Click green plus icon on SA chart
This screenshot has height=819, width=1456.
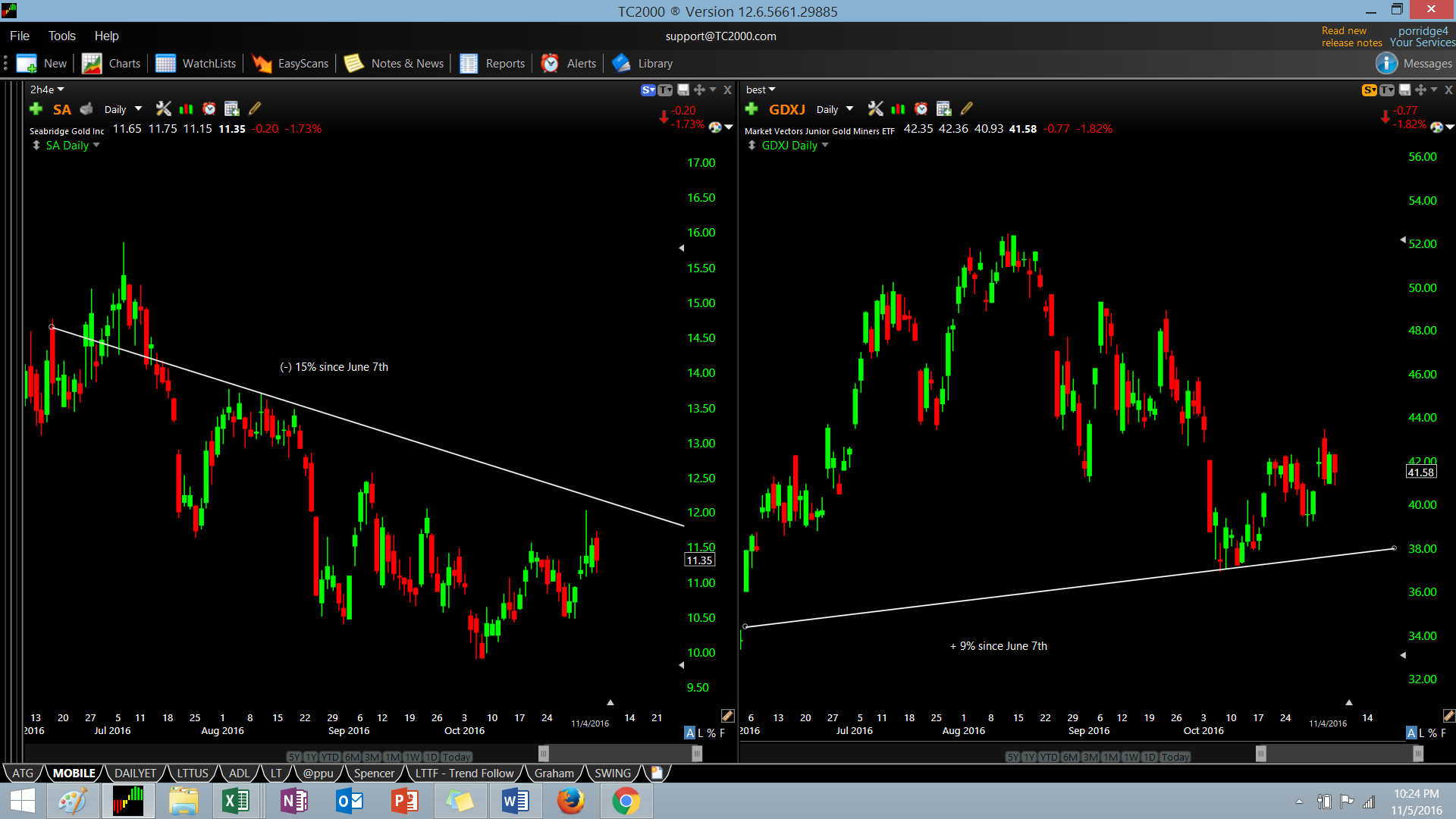coord(36,109)
